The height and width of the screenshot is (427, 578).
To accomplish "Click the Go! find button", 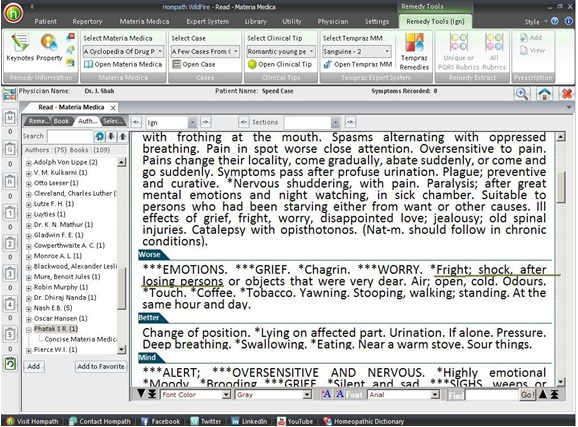I will (527, 395).
